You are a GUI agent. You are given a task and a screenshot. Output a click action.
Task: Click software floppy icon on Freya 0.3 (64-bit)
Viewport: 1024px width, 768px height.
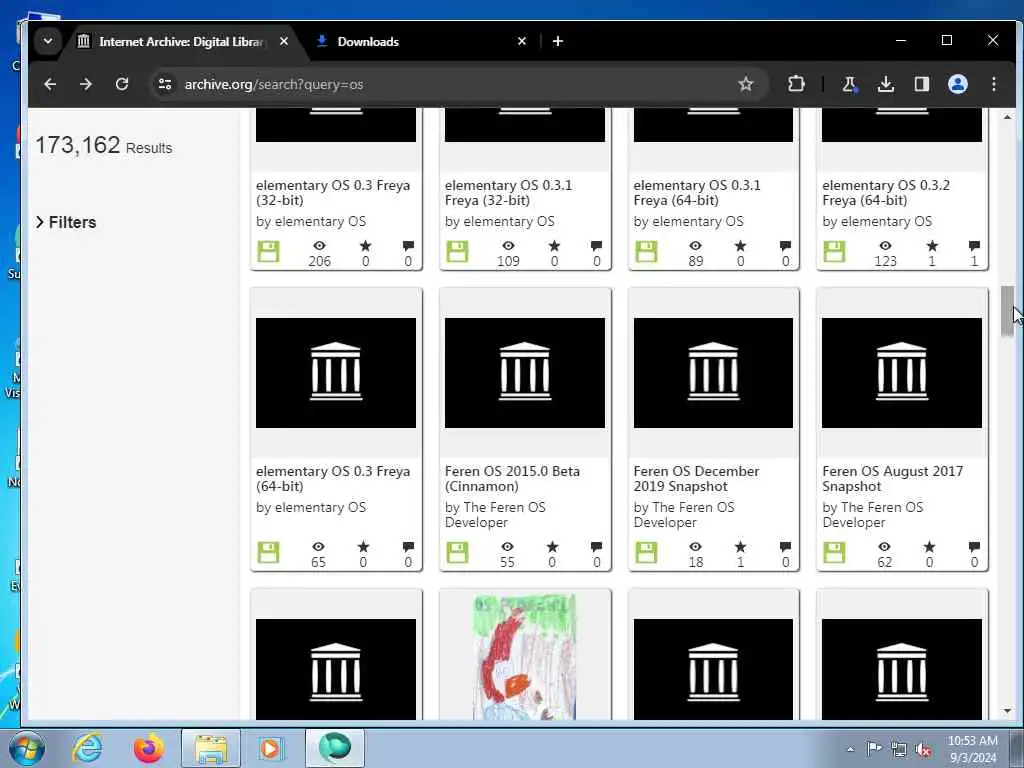[x=268, y=552]
